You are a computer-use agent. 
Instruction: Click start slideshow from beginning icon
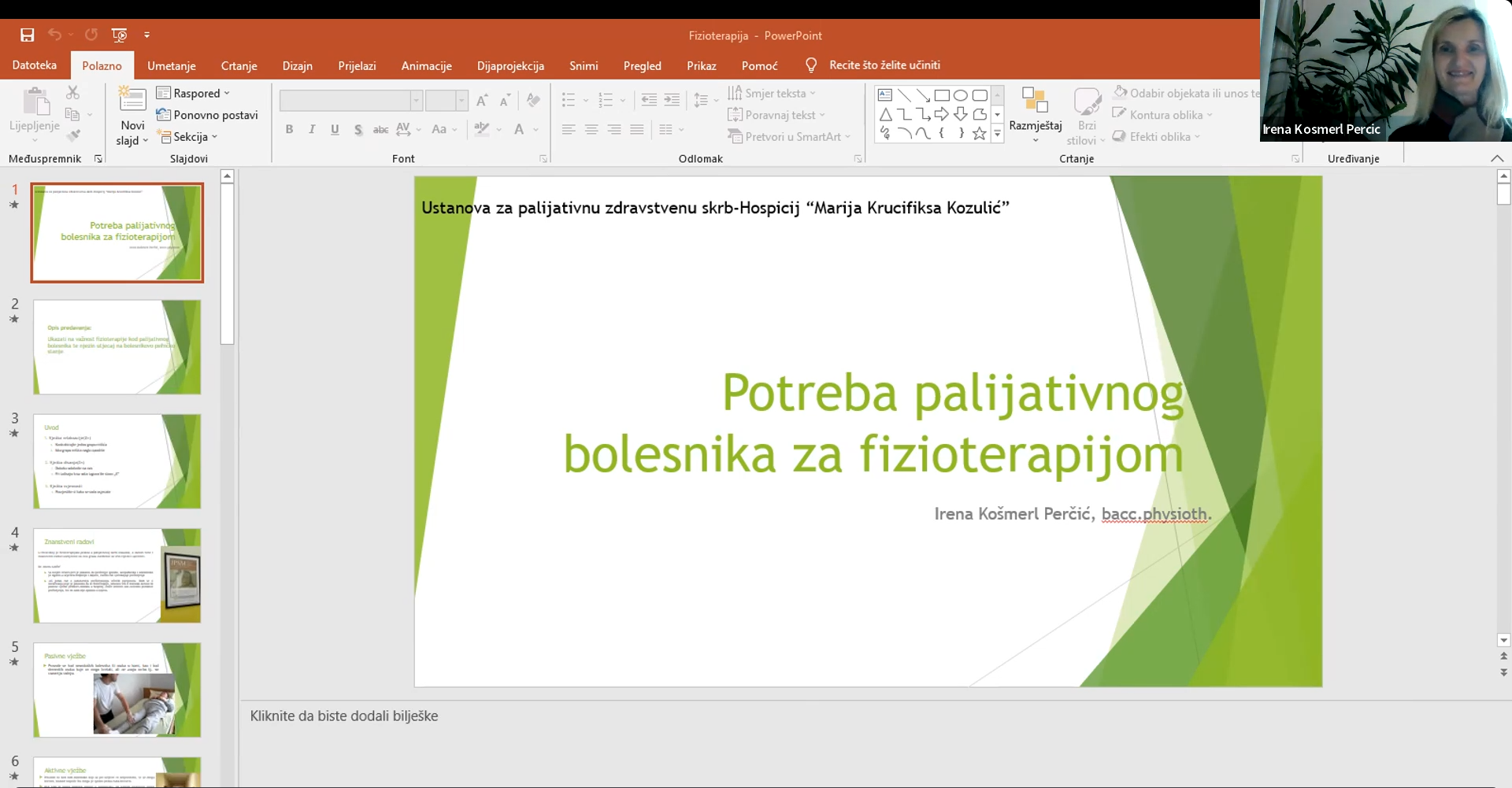point(120,35)
